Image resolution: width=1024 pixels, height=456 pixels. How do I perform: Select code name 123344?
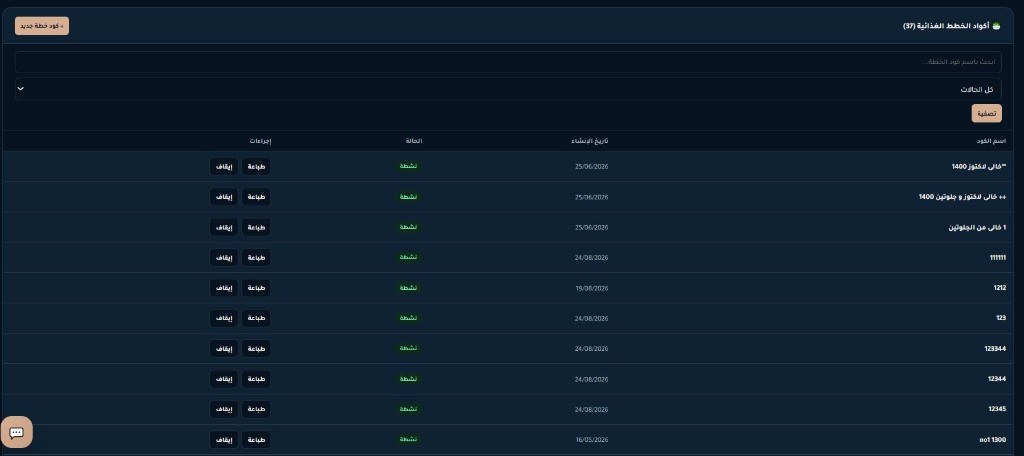point(995,349)
